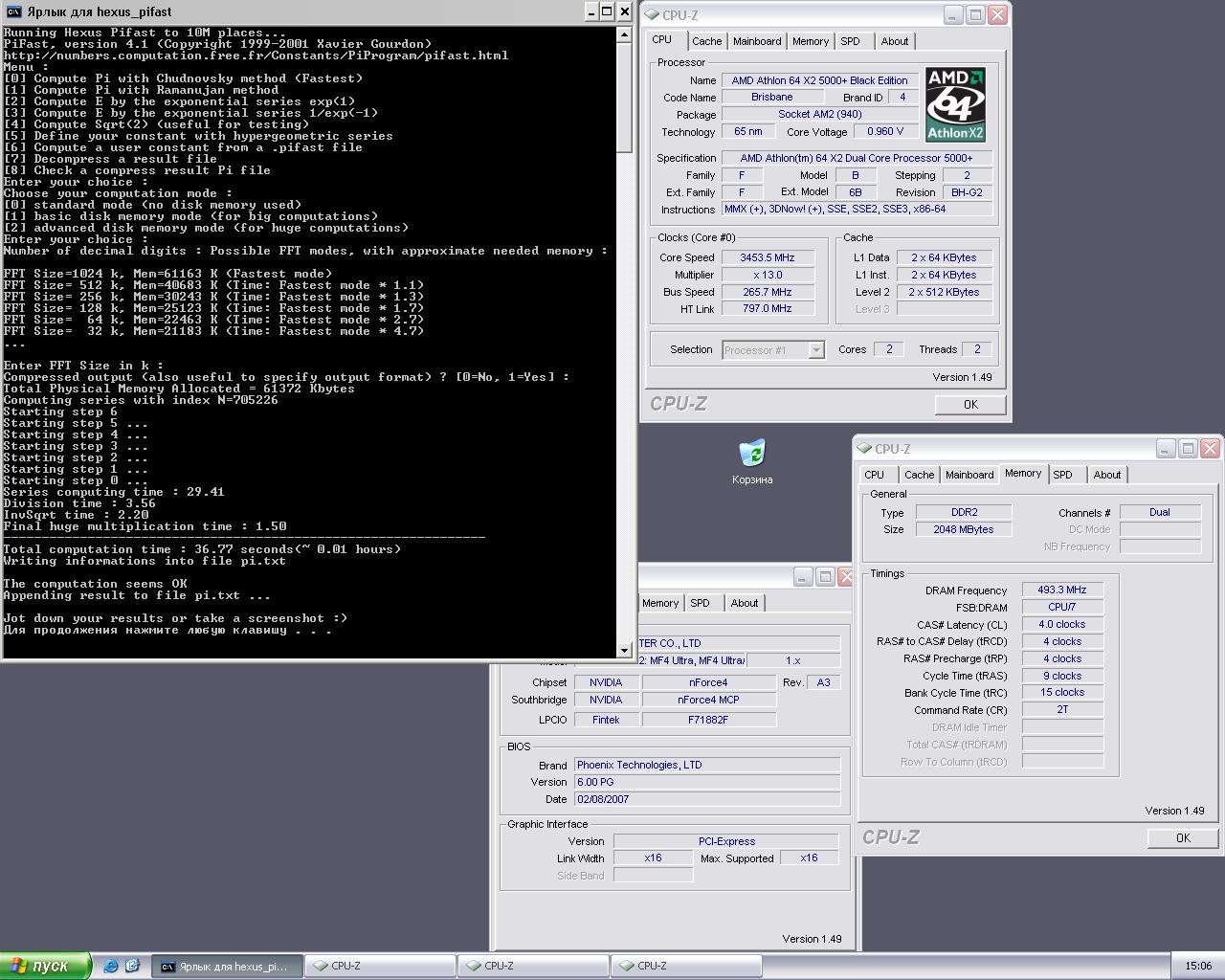This screenshot has height=980, width=1225.
Task: Click the Graphic Interface version PCI-Express
Action: point(726,841)
